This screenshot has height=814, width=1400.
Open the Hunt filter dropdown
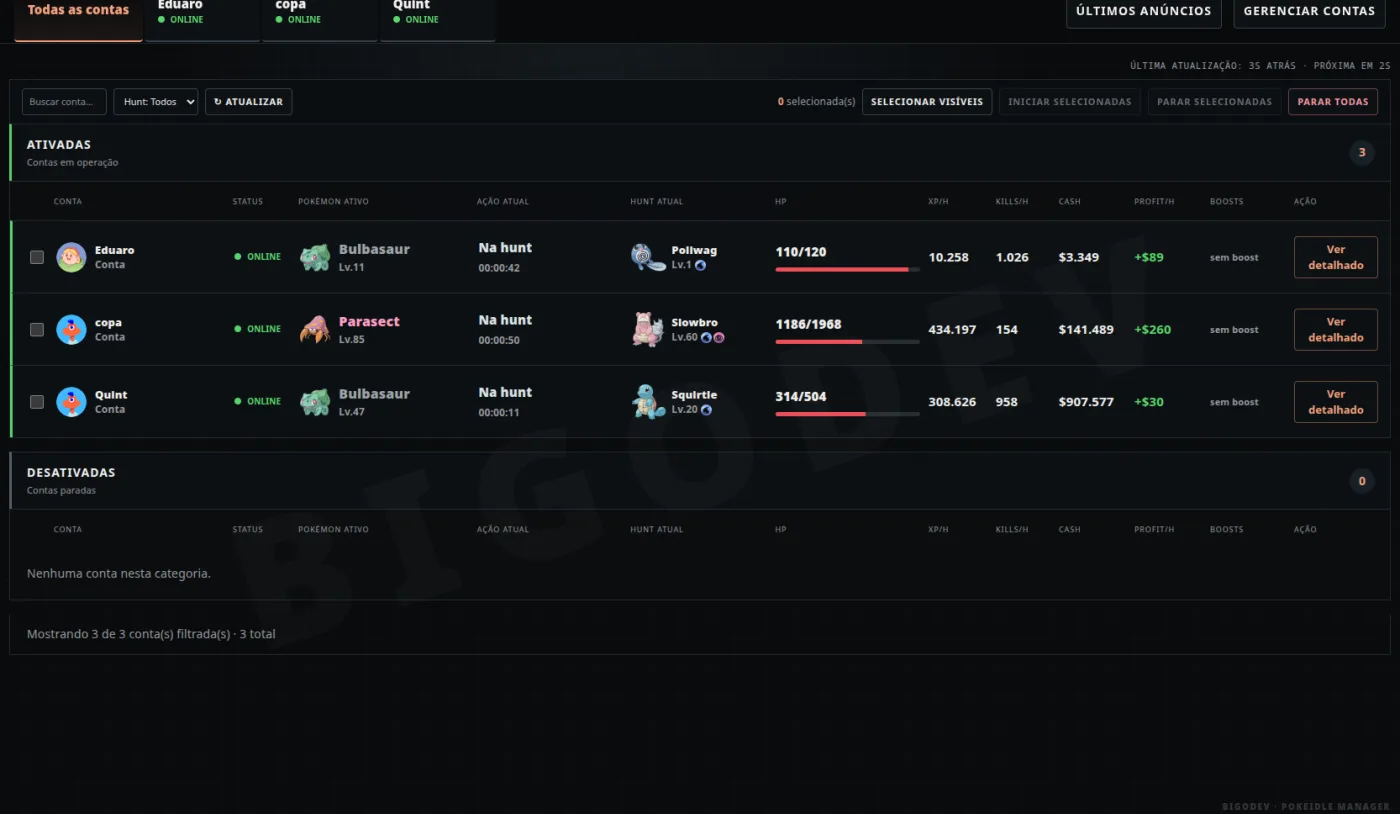coord(156,101)
